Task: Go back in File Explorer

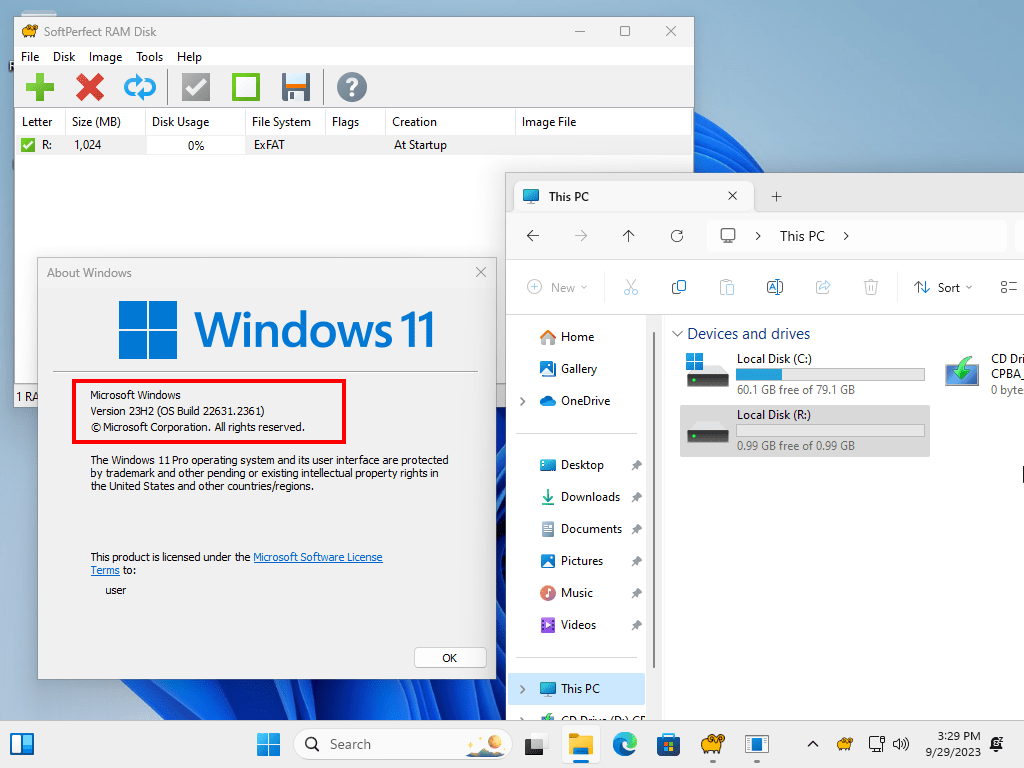Action: pyautogui.click(x=533, y=236)
